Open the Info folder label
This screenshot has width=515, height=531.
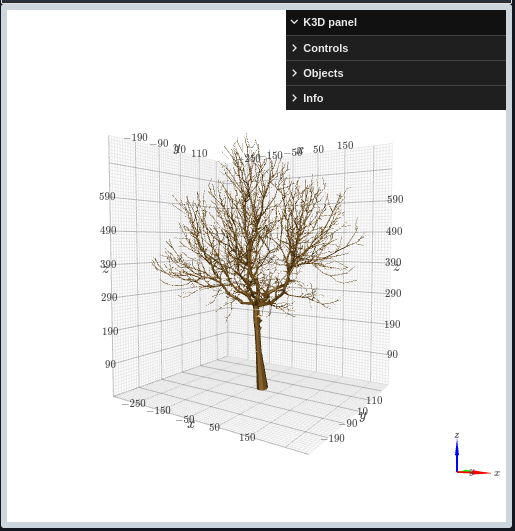[313, 98]
